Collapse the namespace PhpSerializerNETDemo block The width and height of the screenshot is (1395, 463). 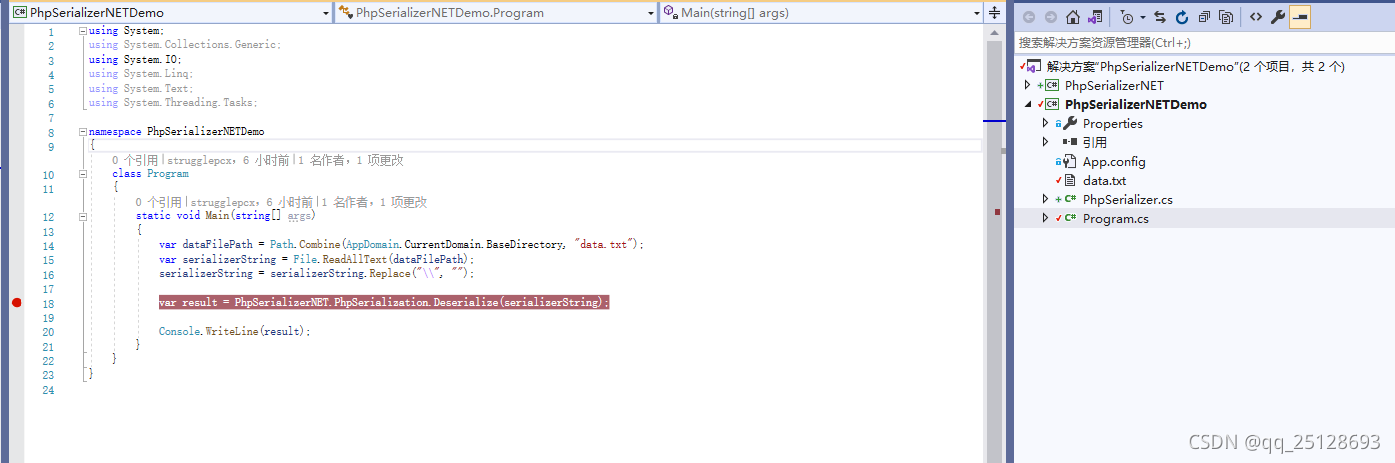[82, 131]
